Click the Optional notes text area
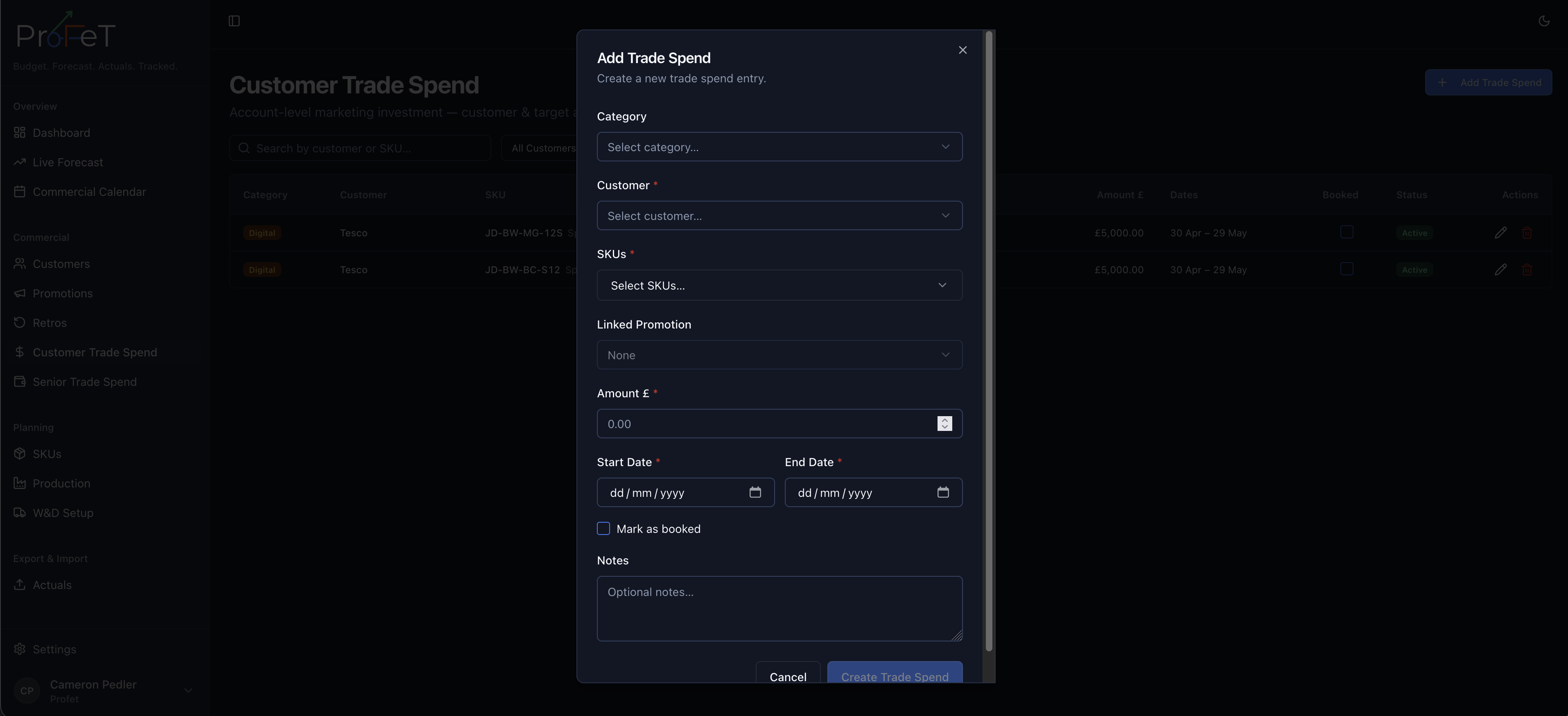 point(779,608)
